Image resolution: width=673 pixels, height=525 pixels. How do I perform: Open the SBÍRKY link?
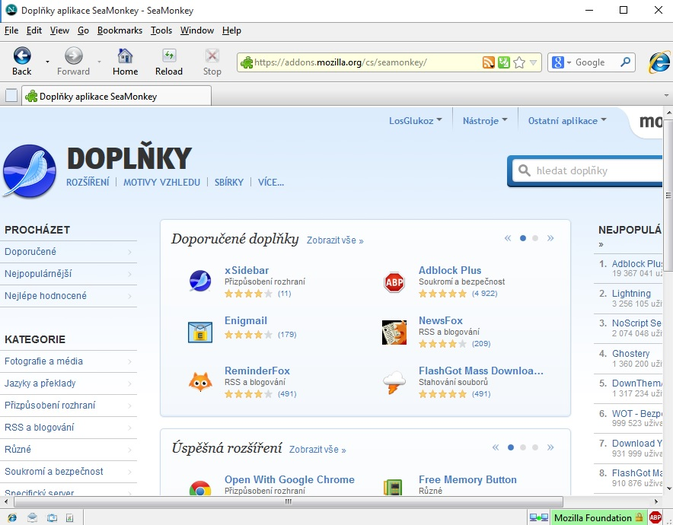click(229, 182)
